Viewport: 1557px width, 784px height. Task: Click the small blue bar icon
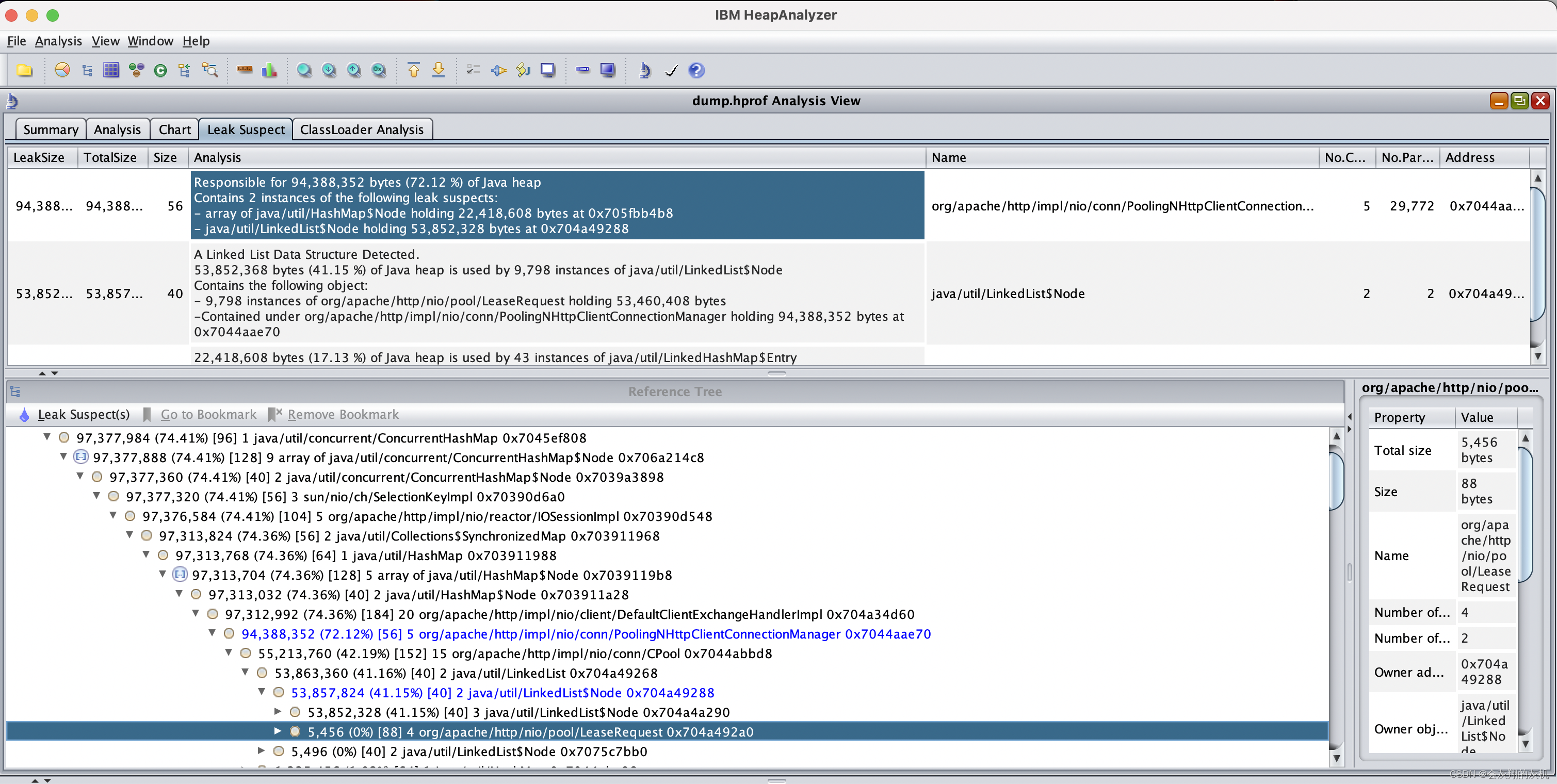tap(582, 70)
